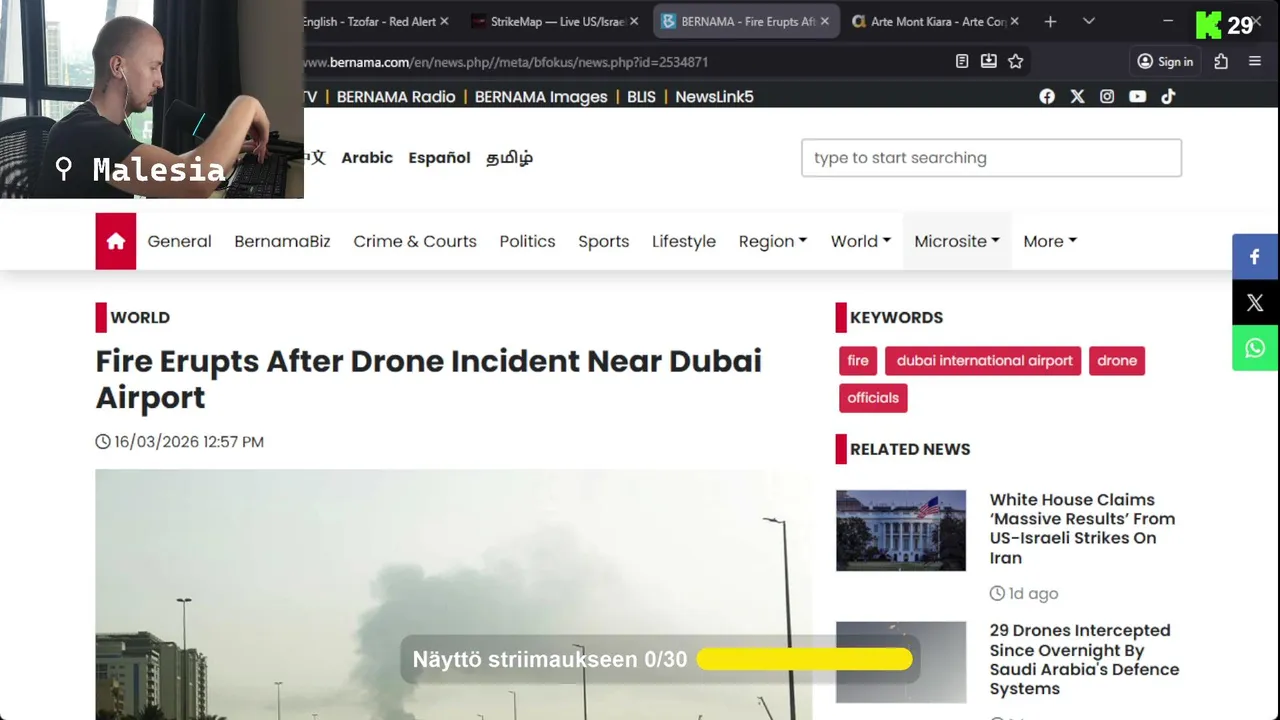Expand the More dropdown menu
Screen dimensions: 1280x720
(1050, 241)
